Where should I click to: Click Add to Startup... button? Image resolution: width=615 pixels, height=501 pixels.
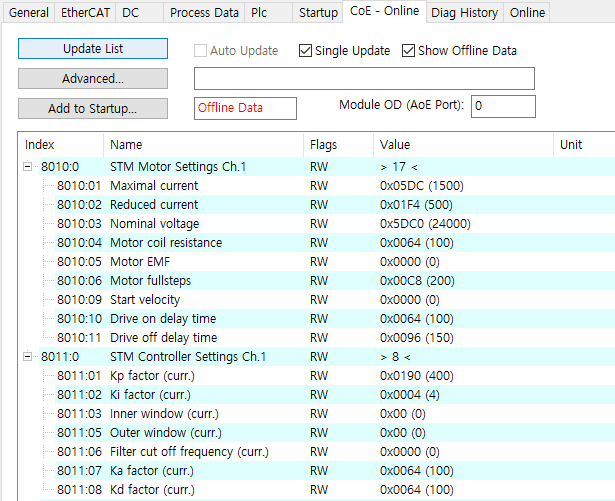93,108
